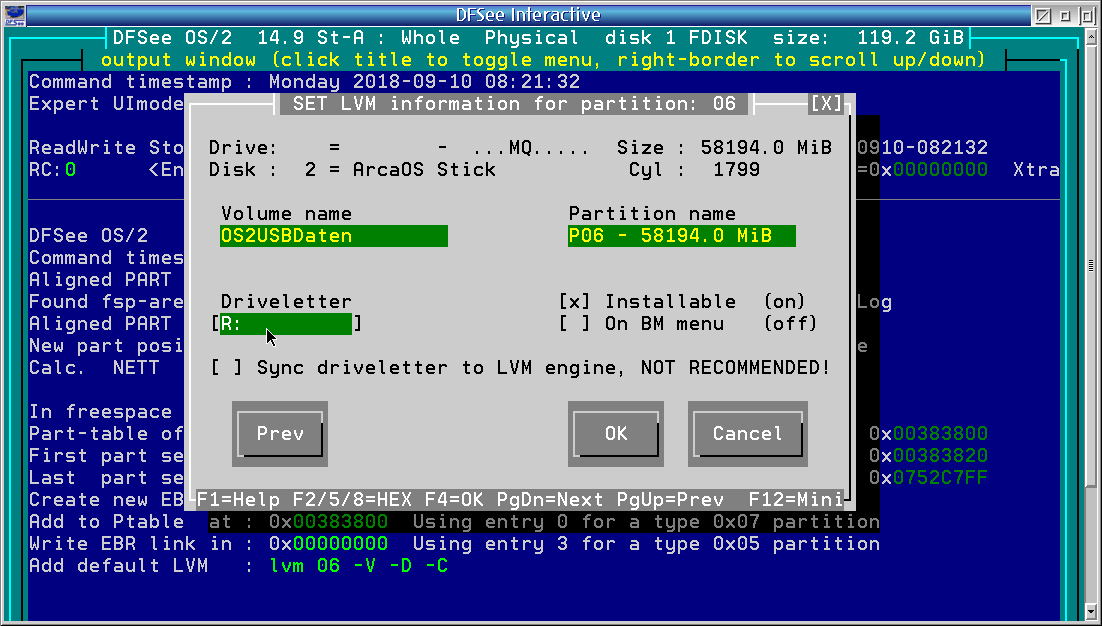The height and width of the screenshot is (626, 1102).
Task: Toggle the Installable checkbox
Action: point(574,301)
